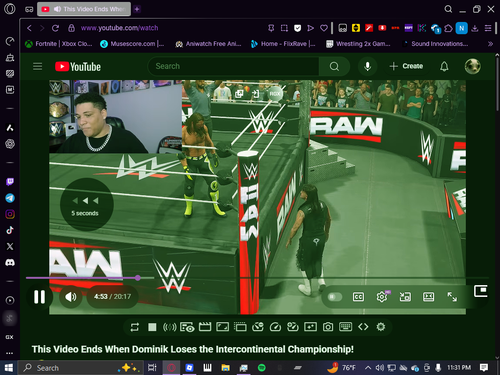Expand sidebar three-dots more options
The height and width of the screenshot is (375, 500).
click(x=10, y=353)
